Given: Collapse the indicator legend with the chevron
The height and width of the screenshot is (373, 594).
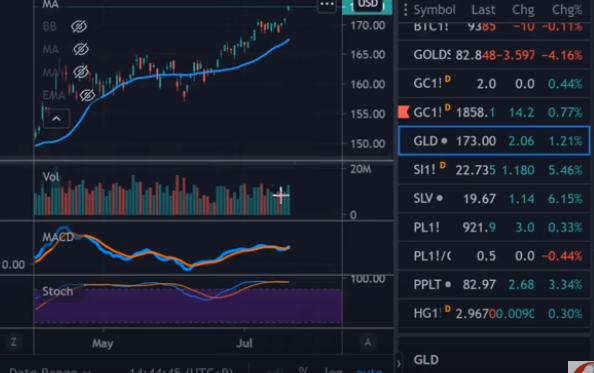Looking at the screenshot, I should [56, 119].
